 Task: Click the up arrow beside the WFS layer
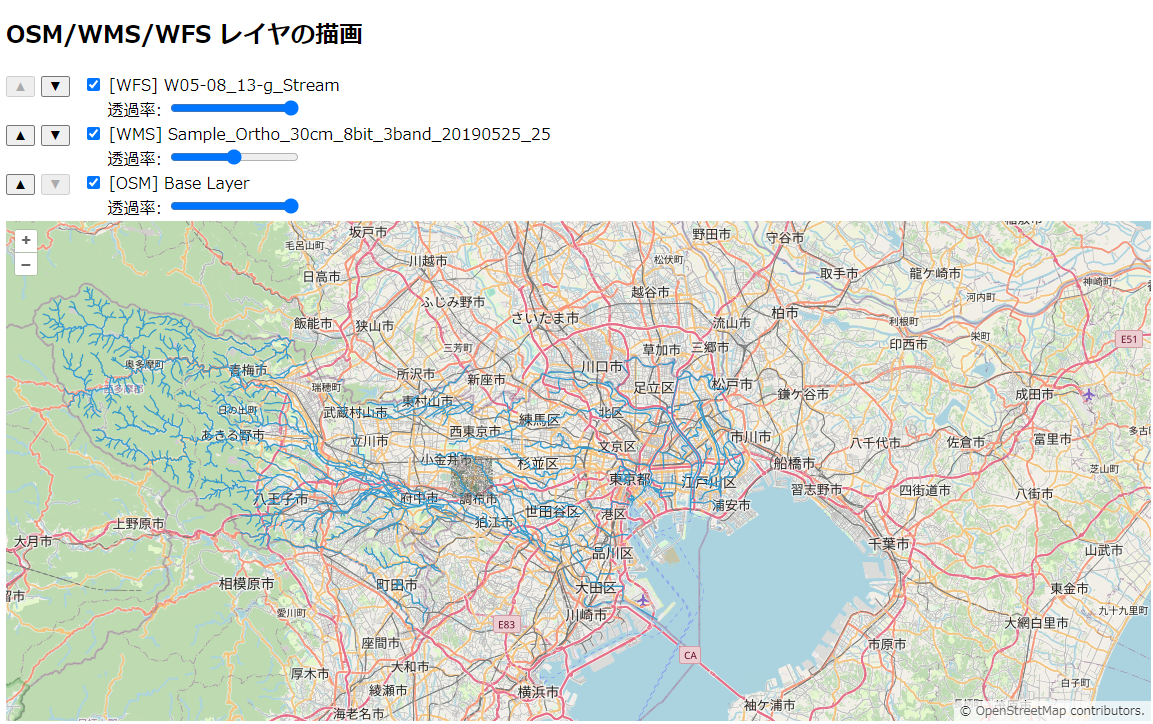click(x=19, y=86)
